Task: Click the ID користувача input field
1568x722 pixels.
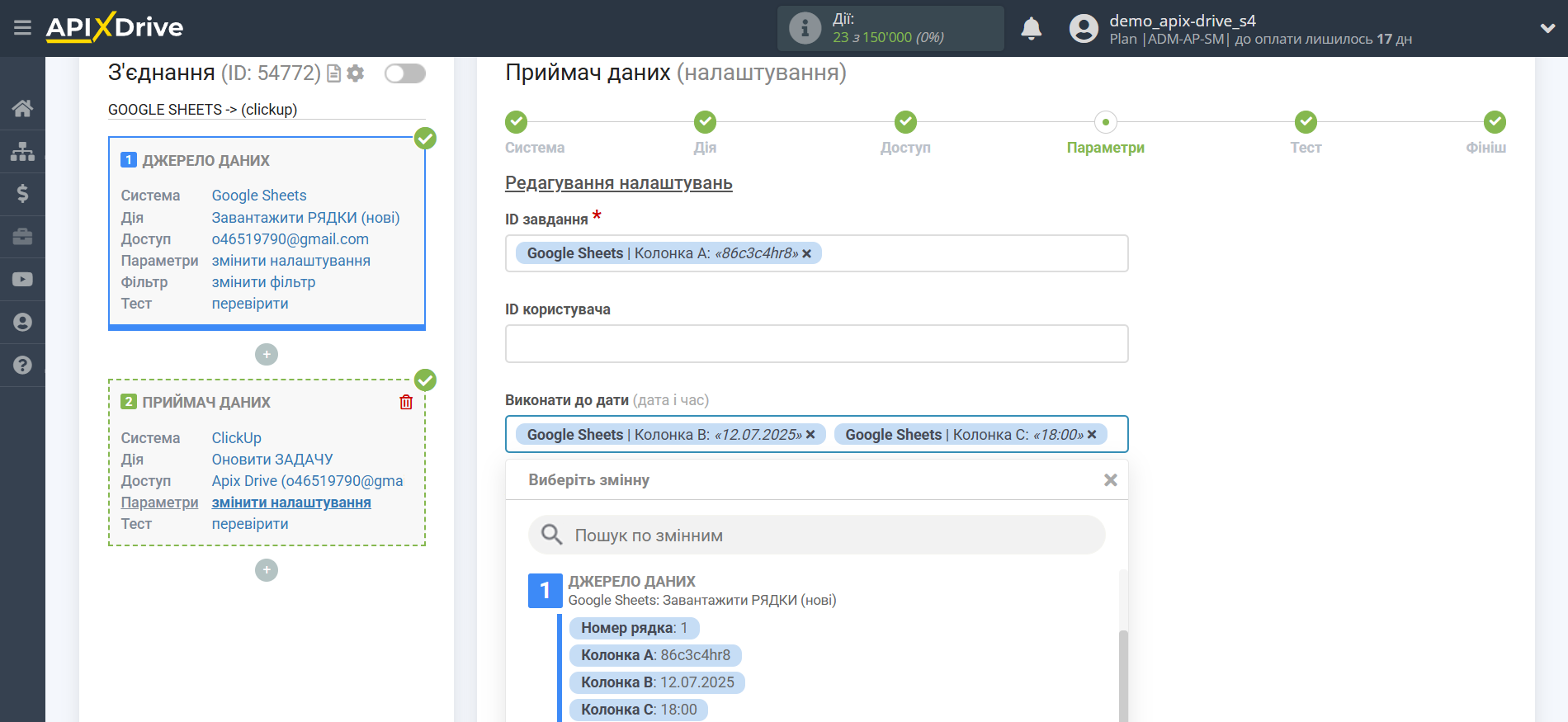Action: [x=816, y=344]
